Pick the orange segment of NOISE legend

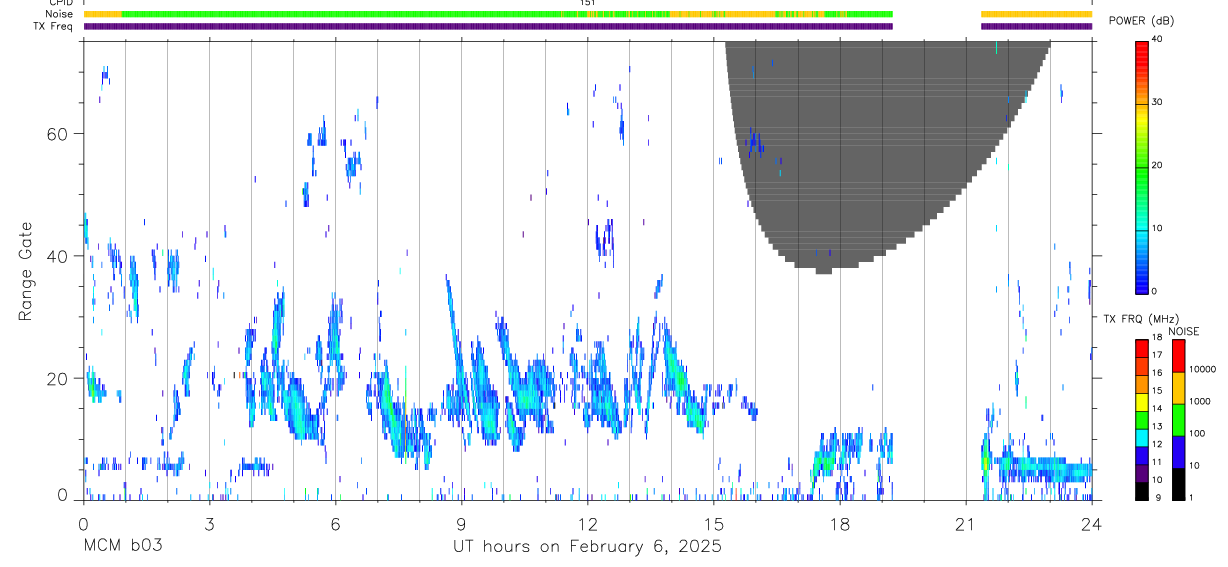pyautogui.click(x=1179, y=387)
